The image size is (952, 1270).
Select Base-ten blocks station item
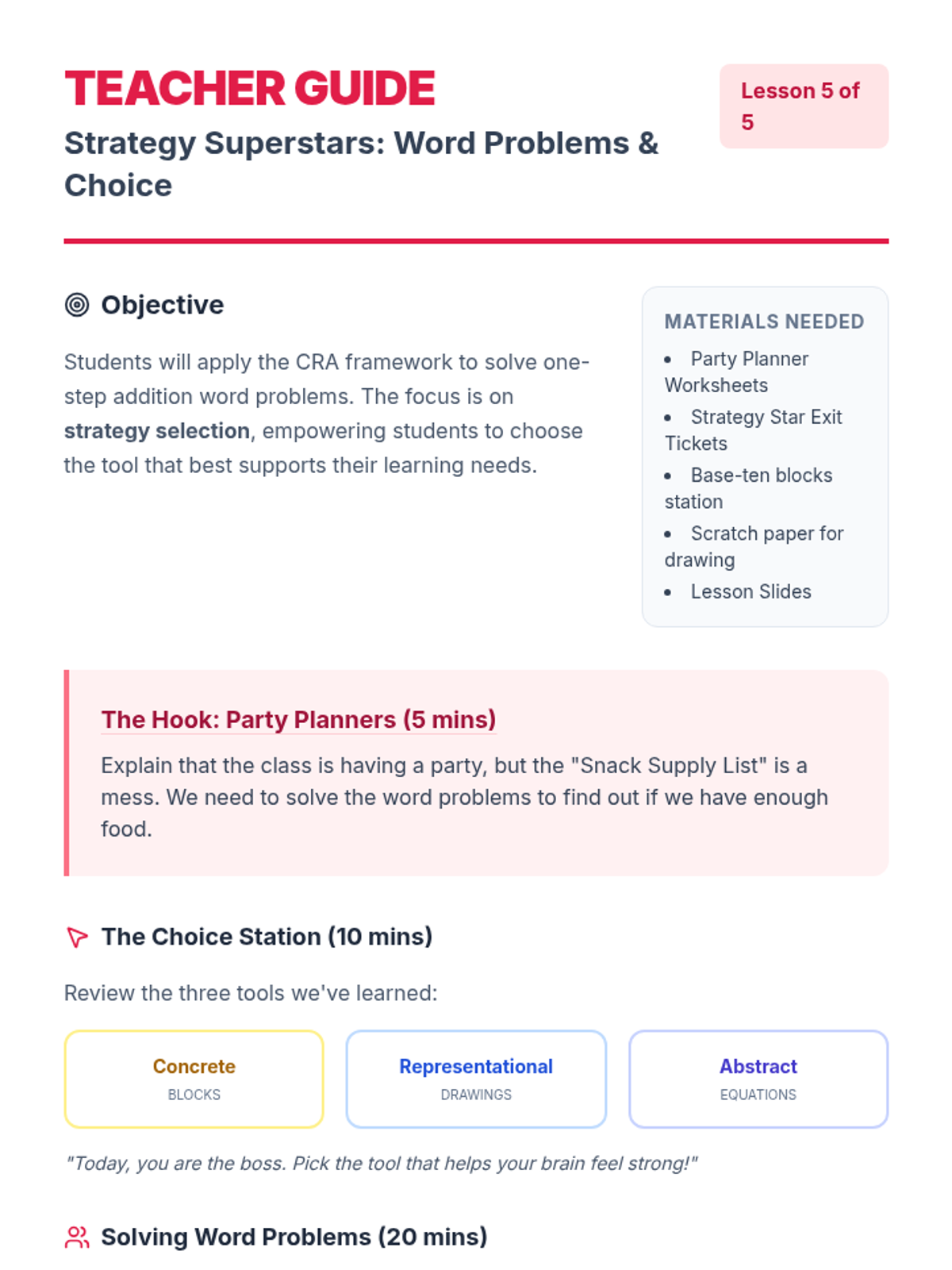coord(749,488)
